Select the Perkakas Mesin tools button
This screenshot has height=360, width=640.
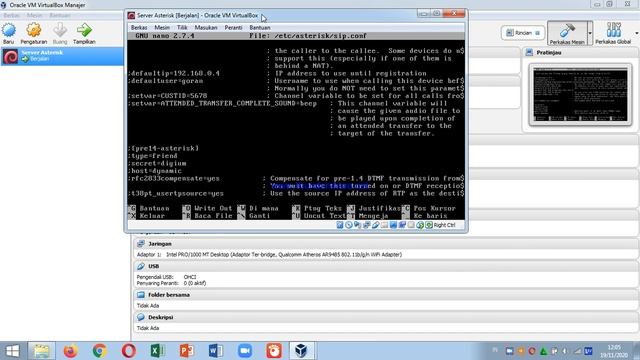coord(567,33)
